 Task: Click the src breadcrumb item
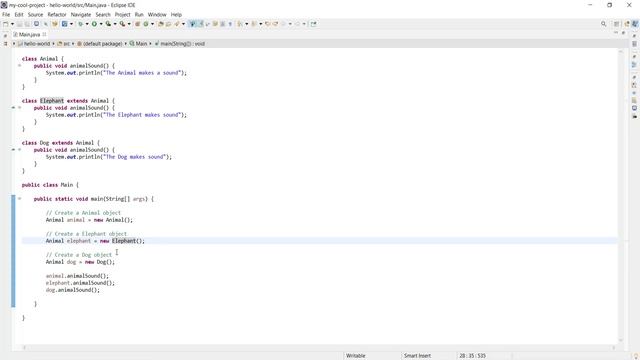(64, 44)
